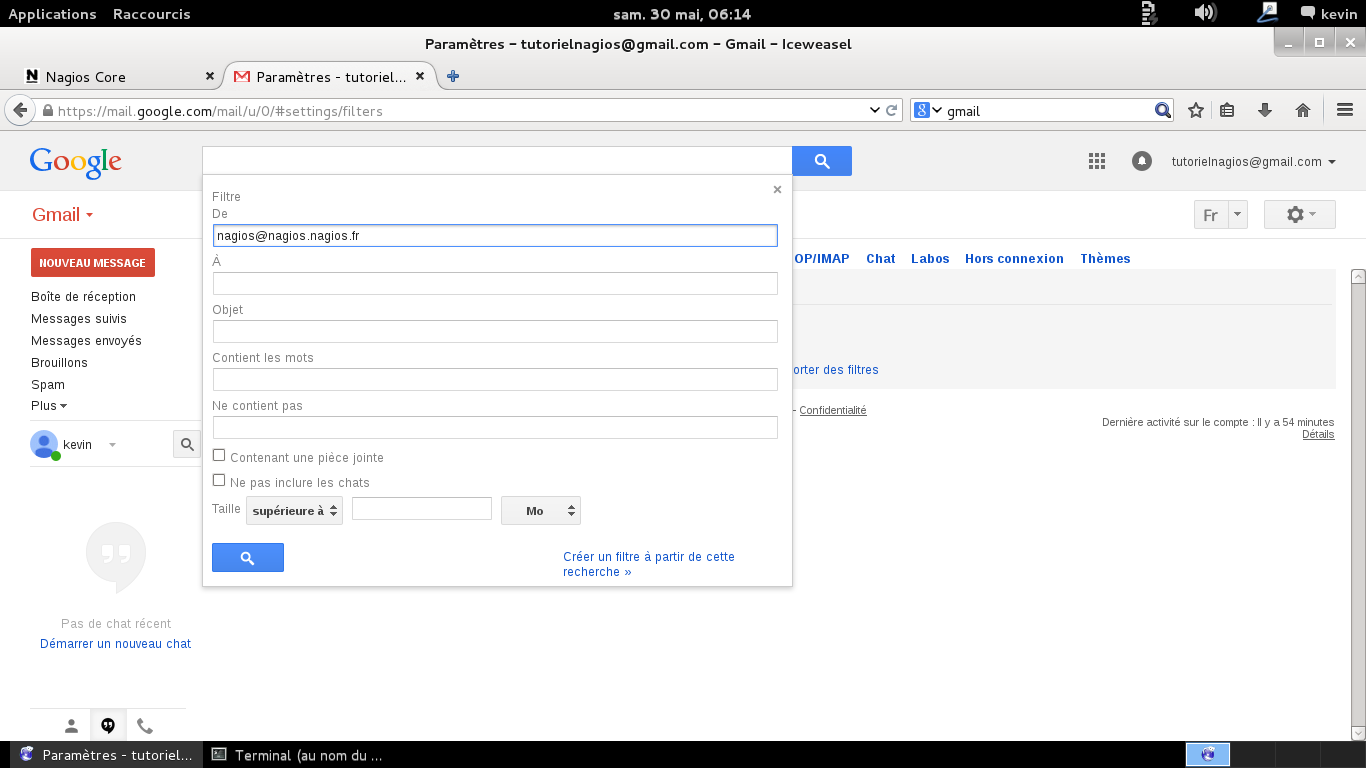Close the filter panel with X
Screen dimensions: 1366x768
[x=777, y=190]
